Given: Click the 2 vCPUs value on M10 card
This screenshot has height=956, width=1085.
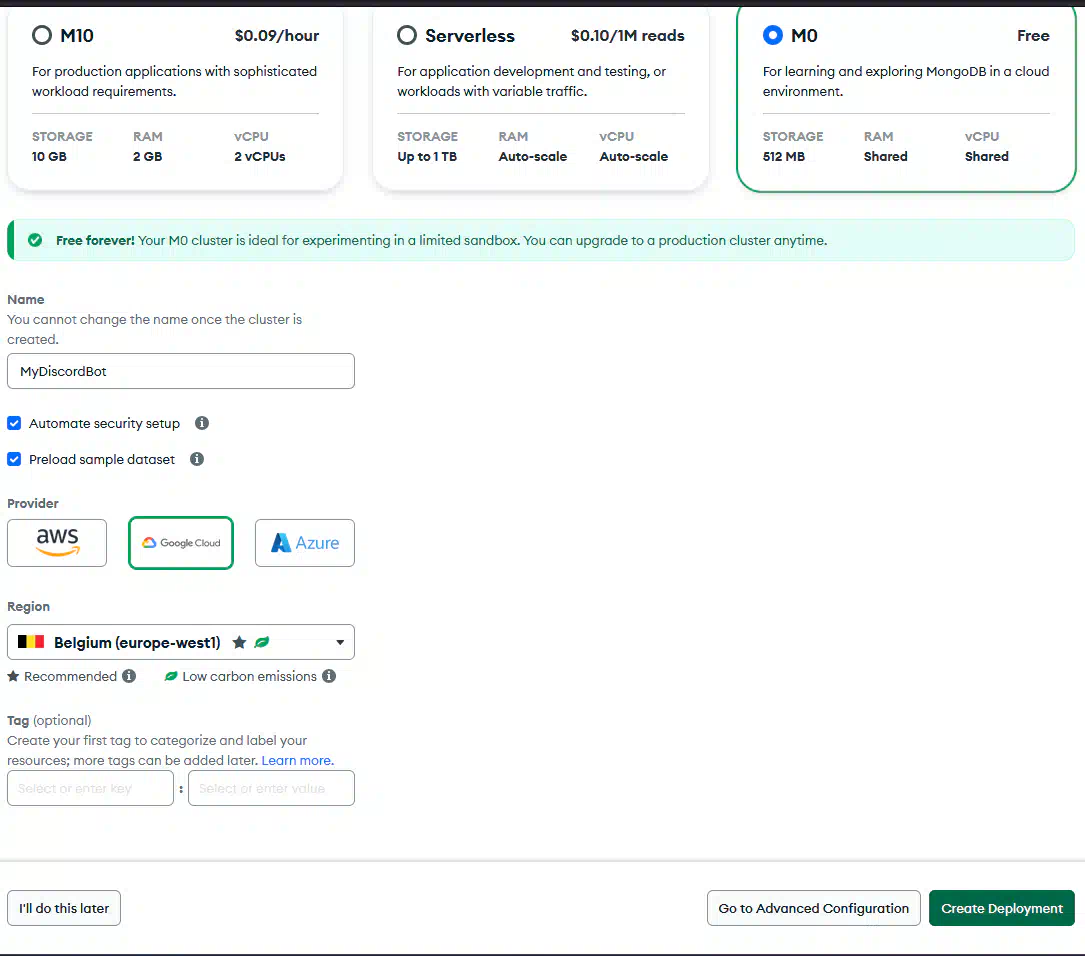Looking at the screenshot, I should click(259, 156).
